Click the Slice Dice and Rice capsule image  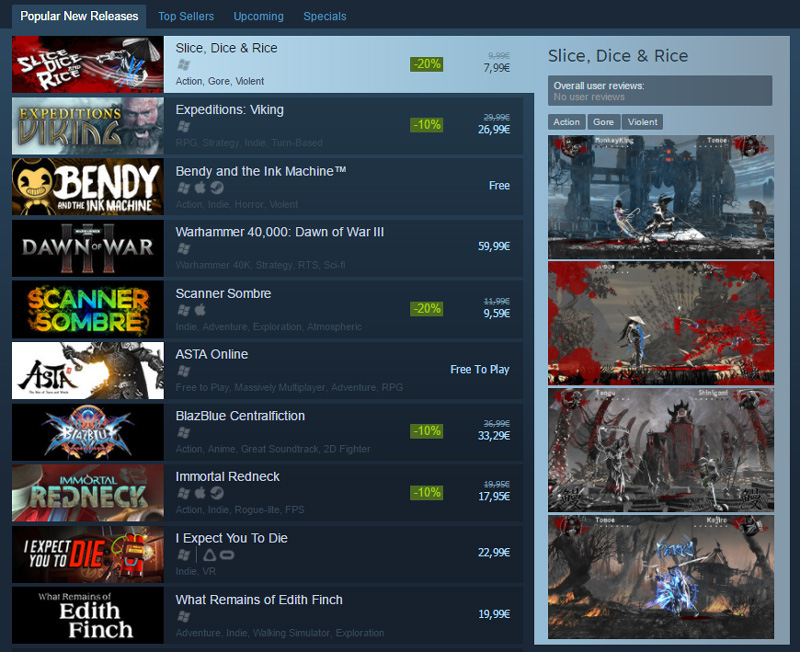[x=88, y=64]
